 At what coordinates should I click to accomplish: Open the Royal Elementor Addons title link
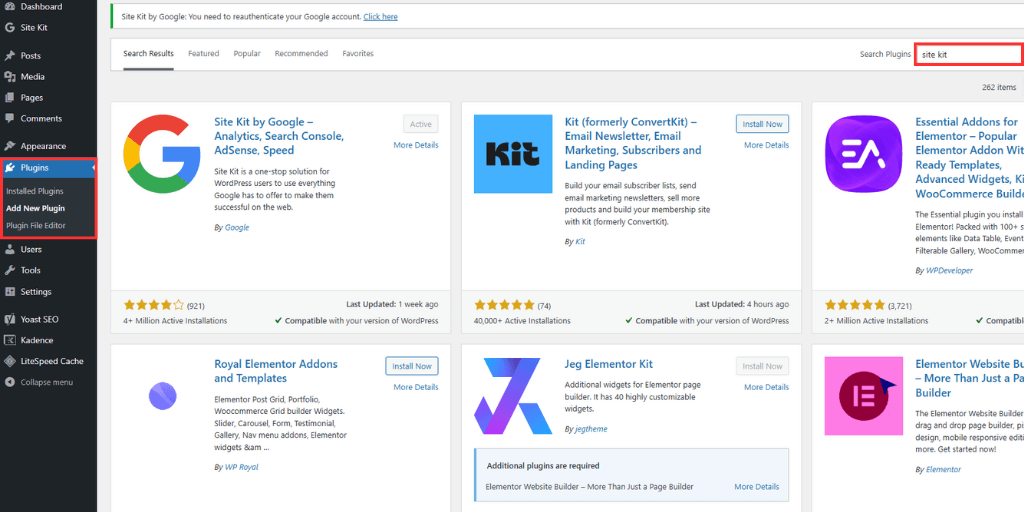tap(276, 371)
